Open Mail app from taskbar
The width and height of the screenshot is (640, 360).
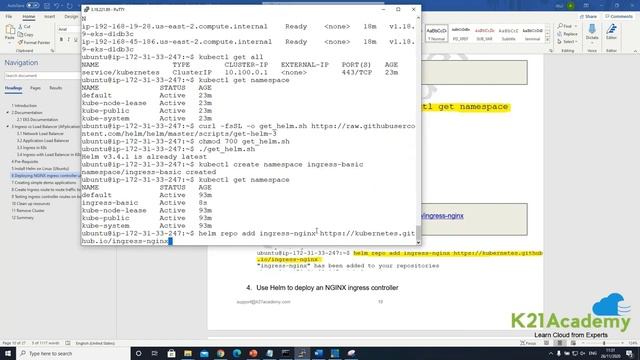pyautogui.click(x=204, y=353)
